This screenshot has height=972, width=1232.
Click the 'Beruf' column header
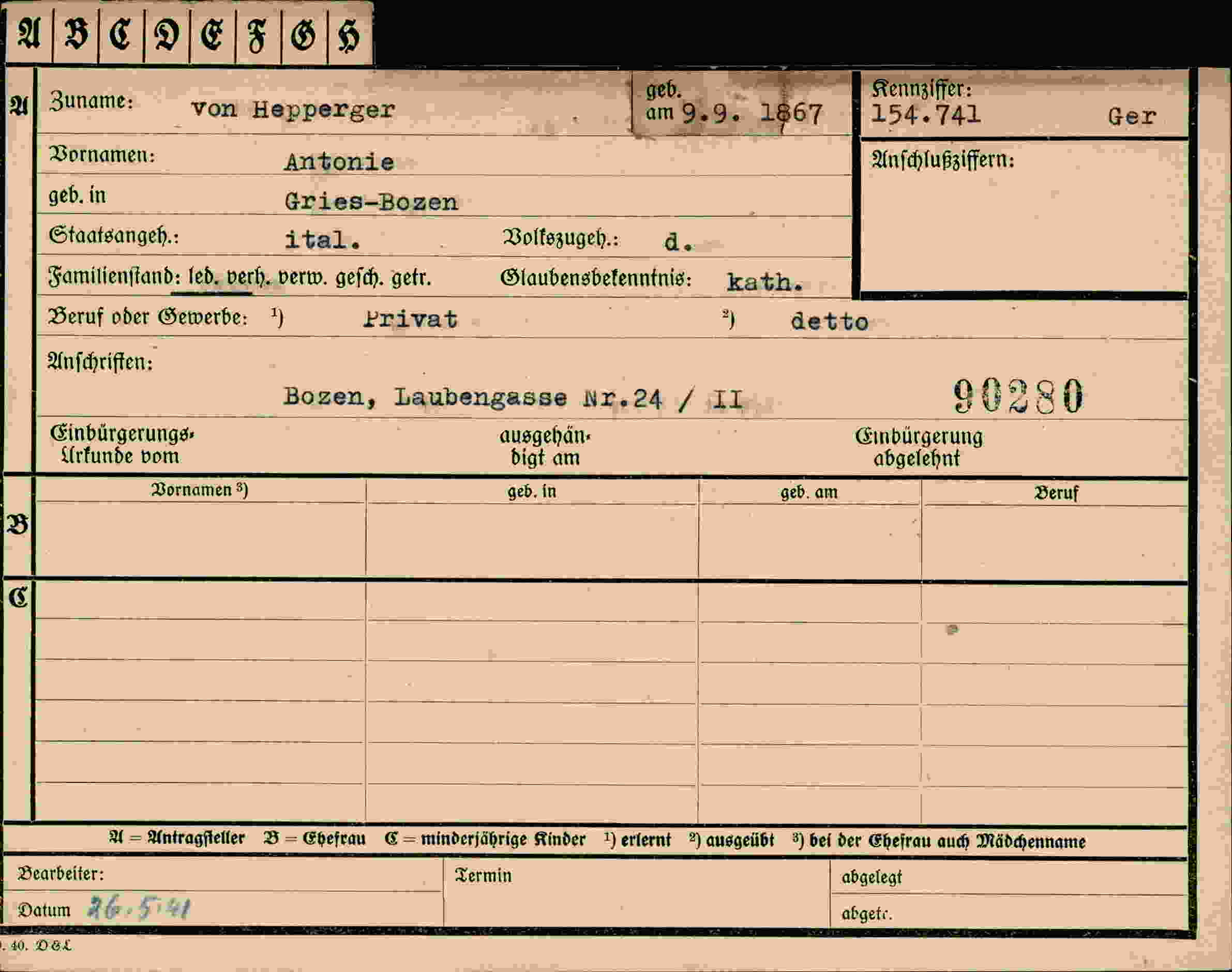(1056, 493)
